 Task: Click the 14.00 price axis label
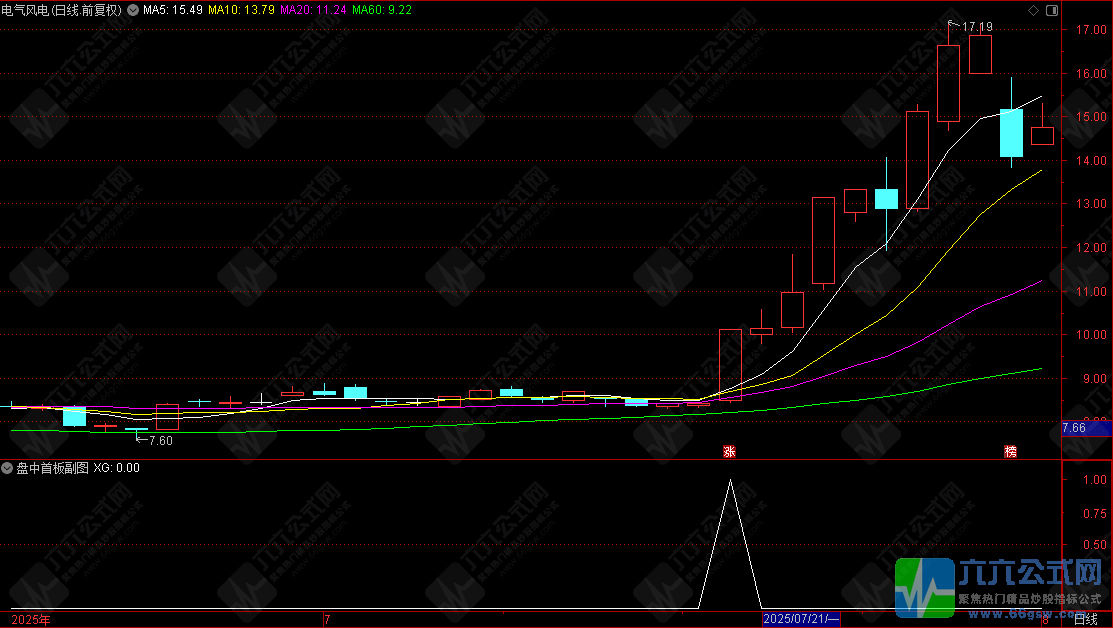(x=1091, y=160)
